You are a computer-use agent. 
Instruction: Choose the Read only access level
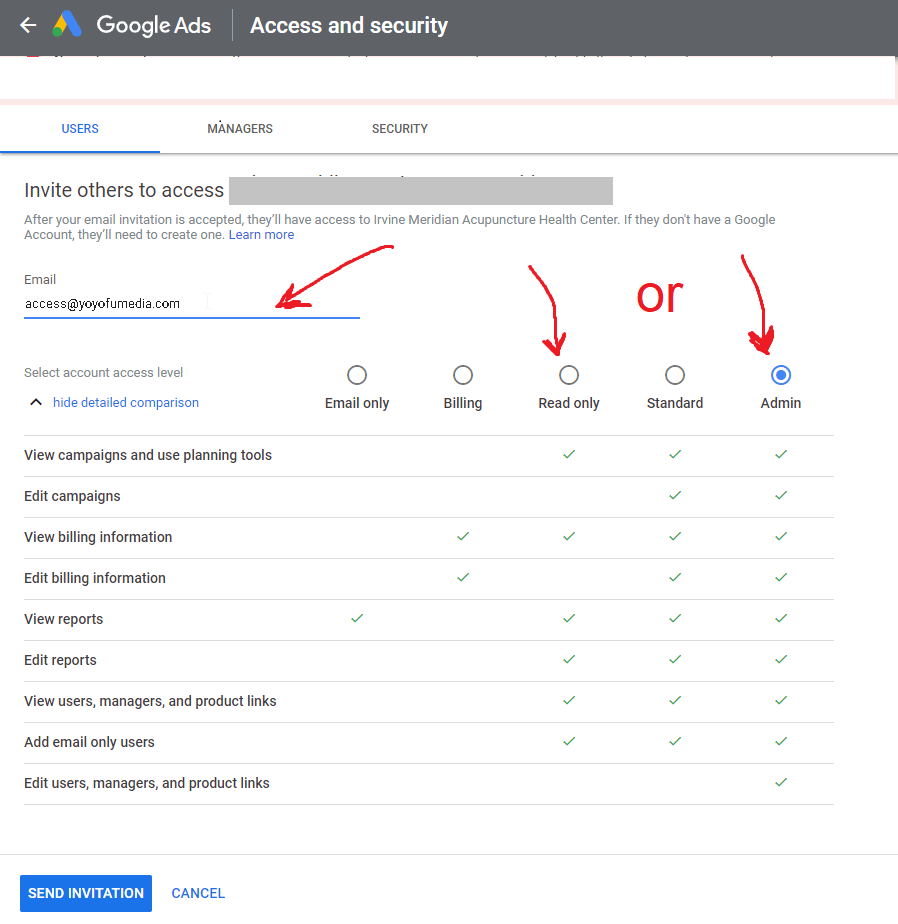[569, 375]
